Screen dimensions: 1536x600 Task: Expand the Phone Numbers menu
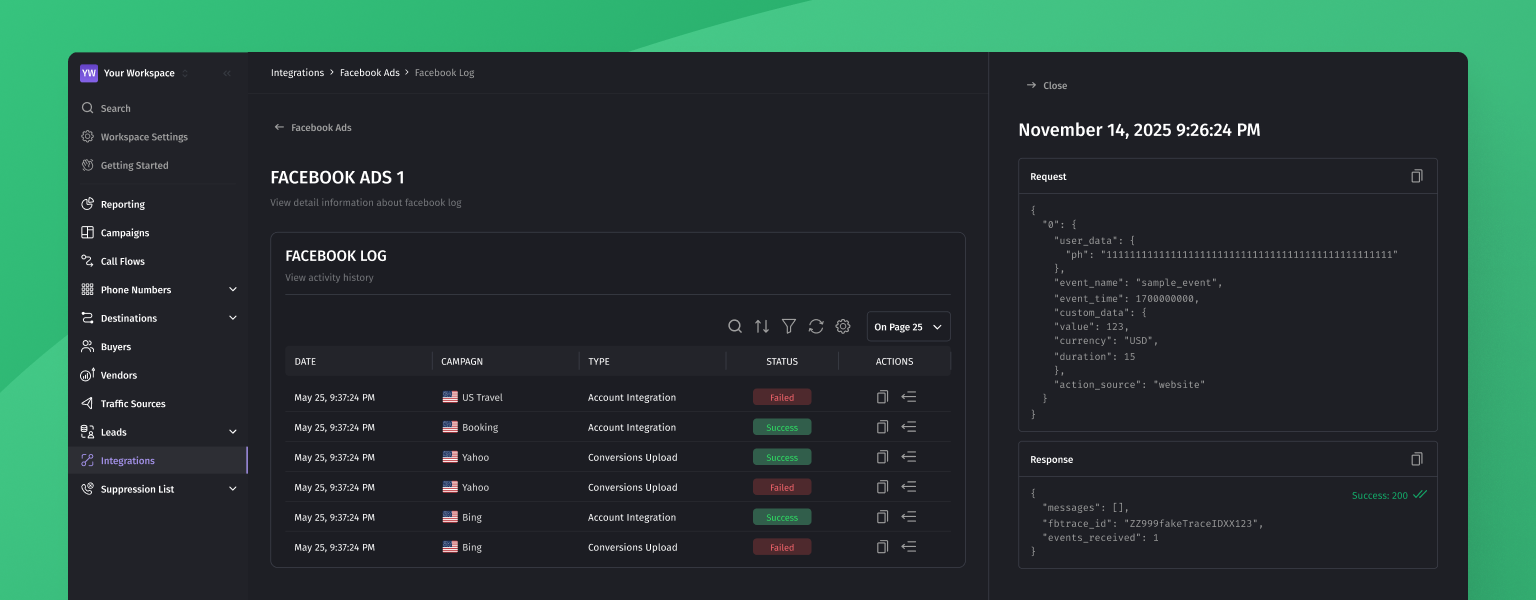click(233, 290)
